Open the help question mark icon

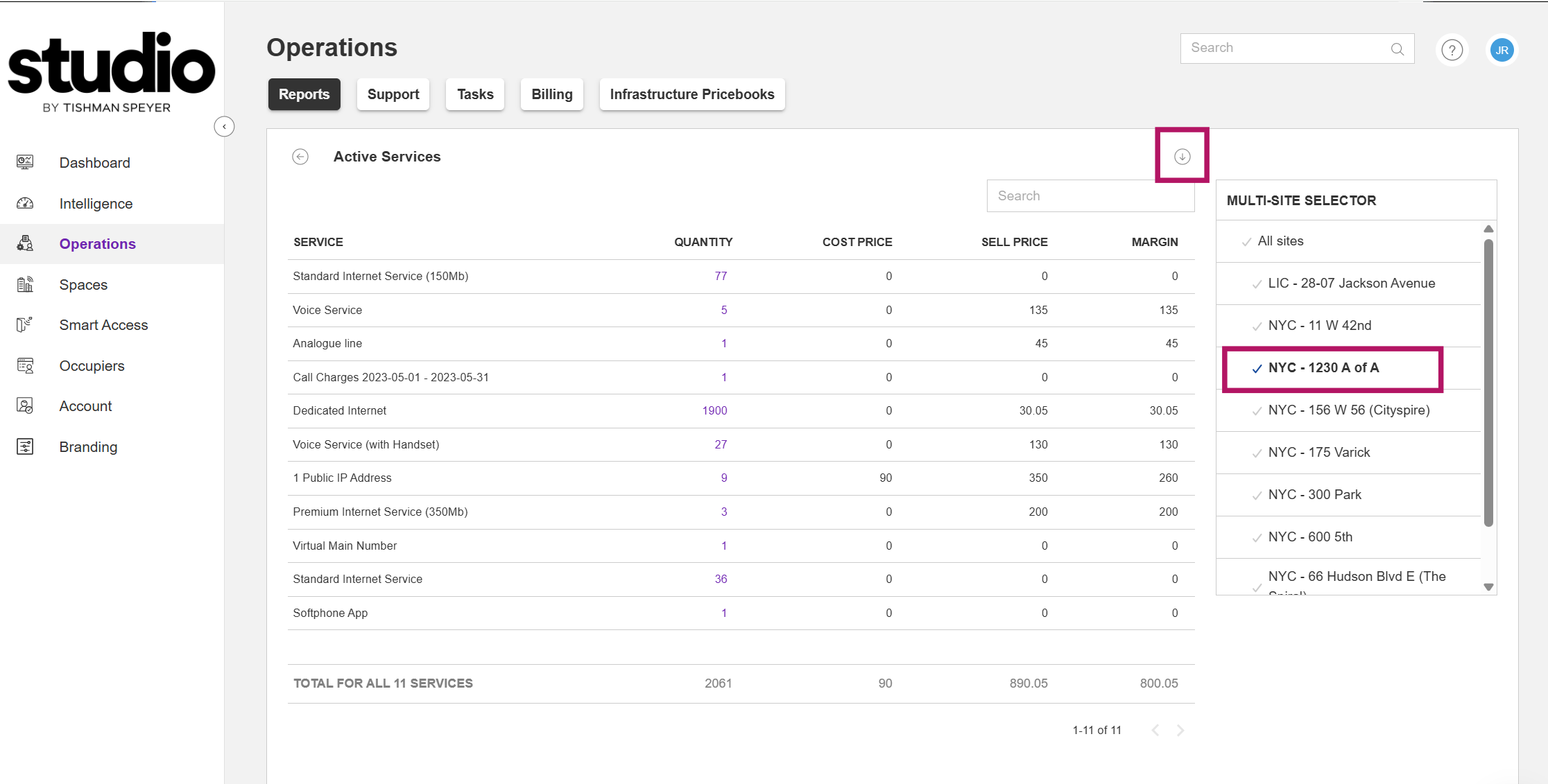pyautogui.click(x=1452, y=50)
